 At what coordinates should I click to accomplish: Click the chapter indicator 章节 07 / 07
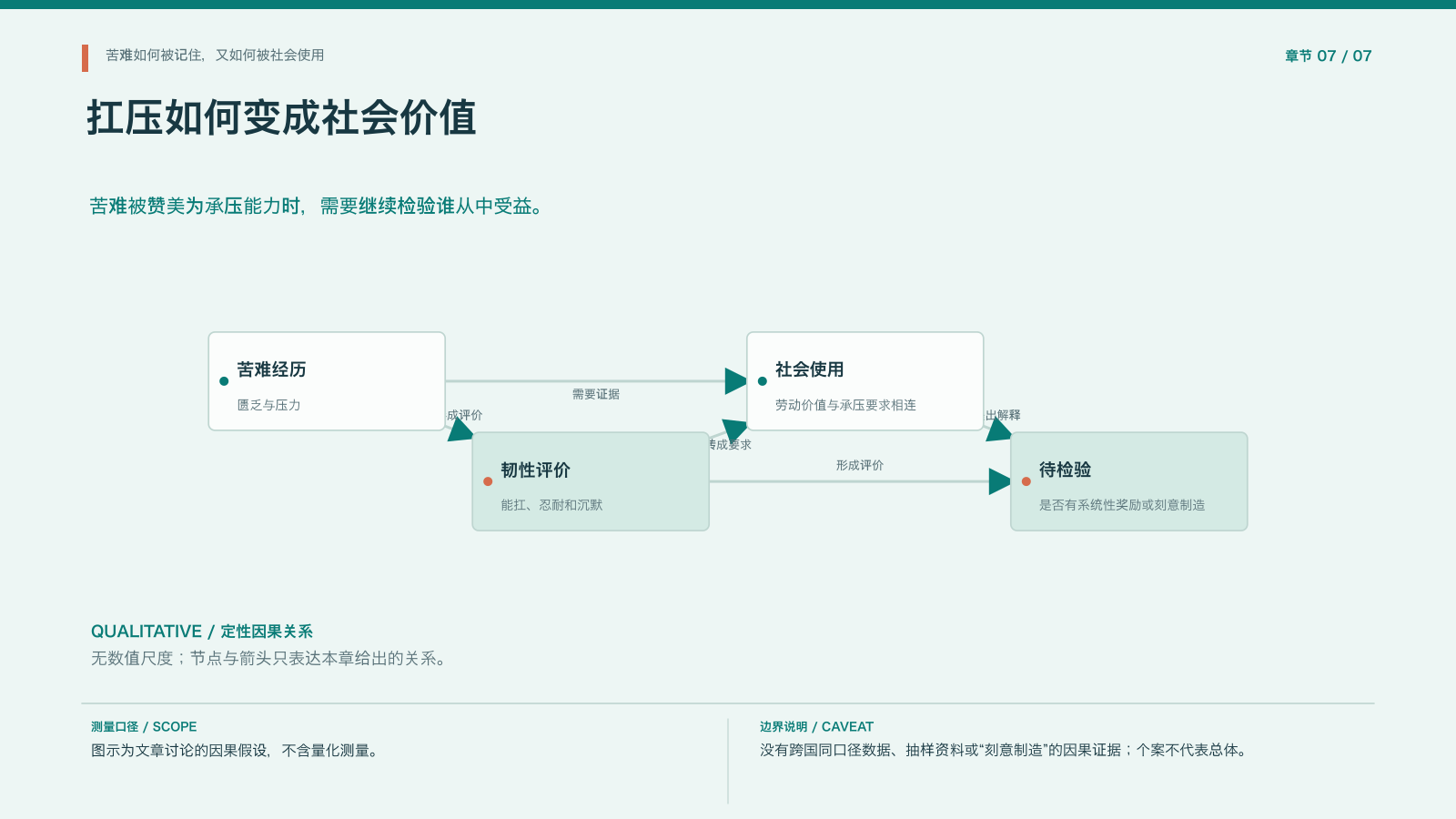pos(1328,56)
